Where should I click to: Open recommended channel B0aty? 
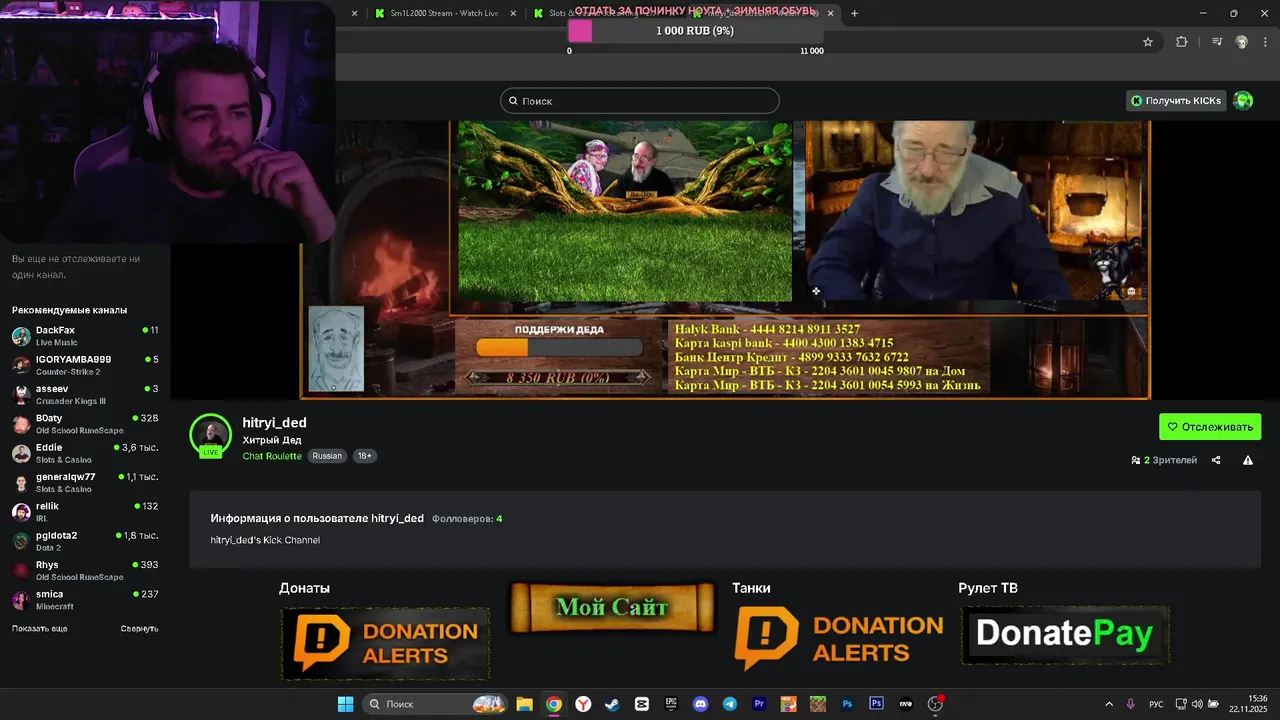pos(85,424)
